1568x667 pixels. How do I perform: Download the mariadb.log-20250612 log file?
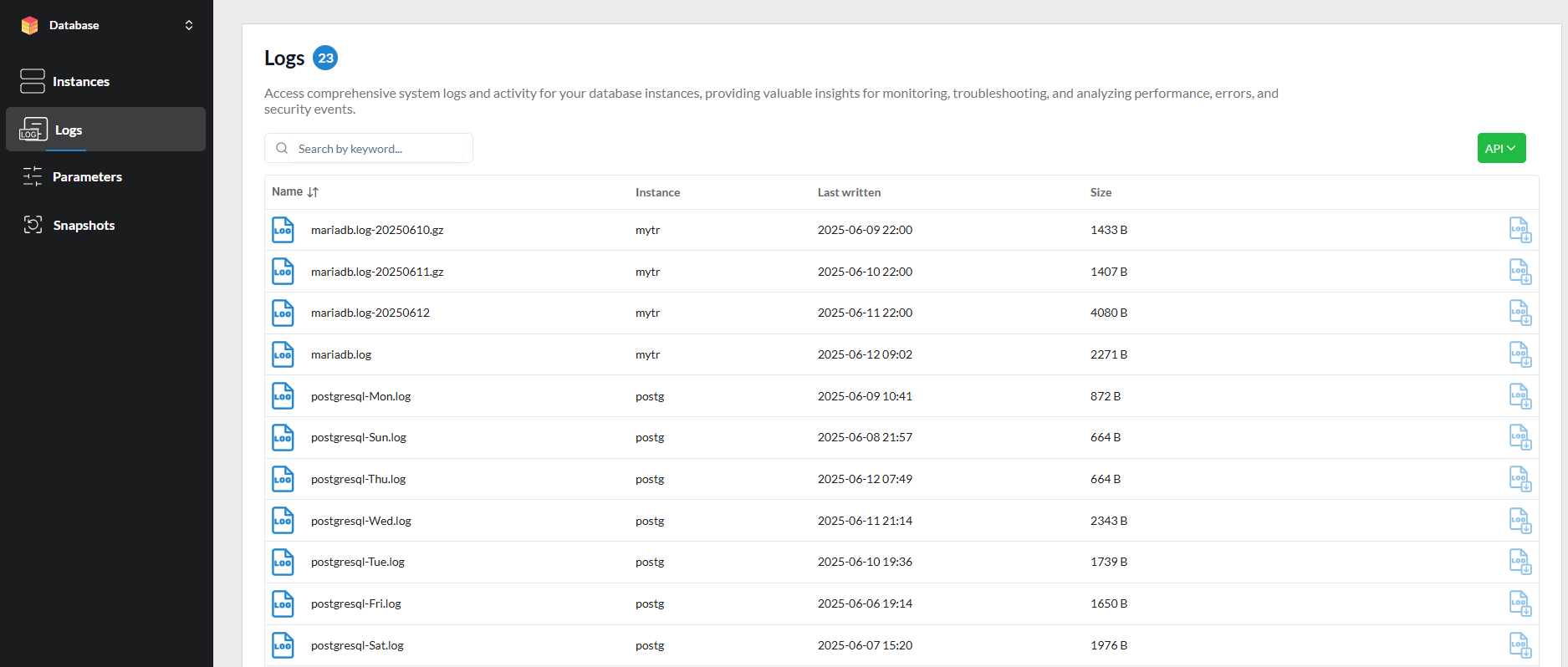coord(1519,313)
